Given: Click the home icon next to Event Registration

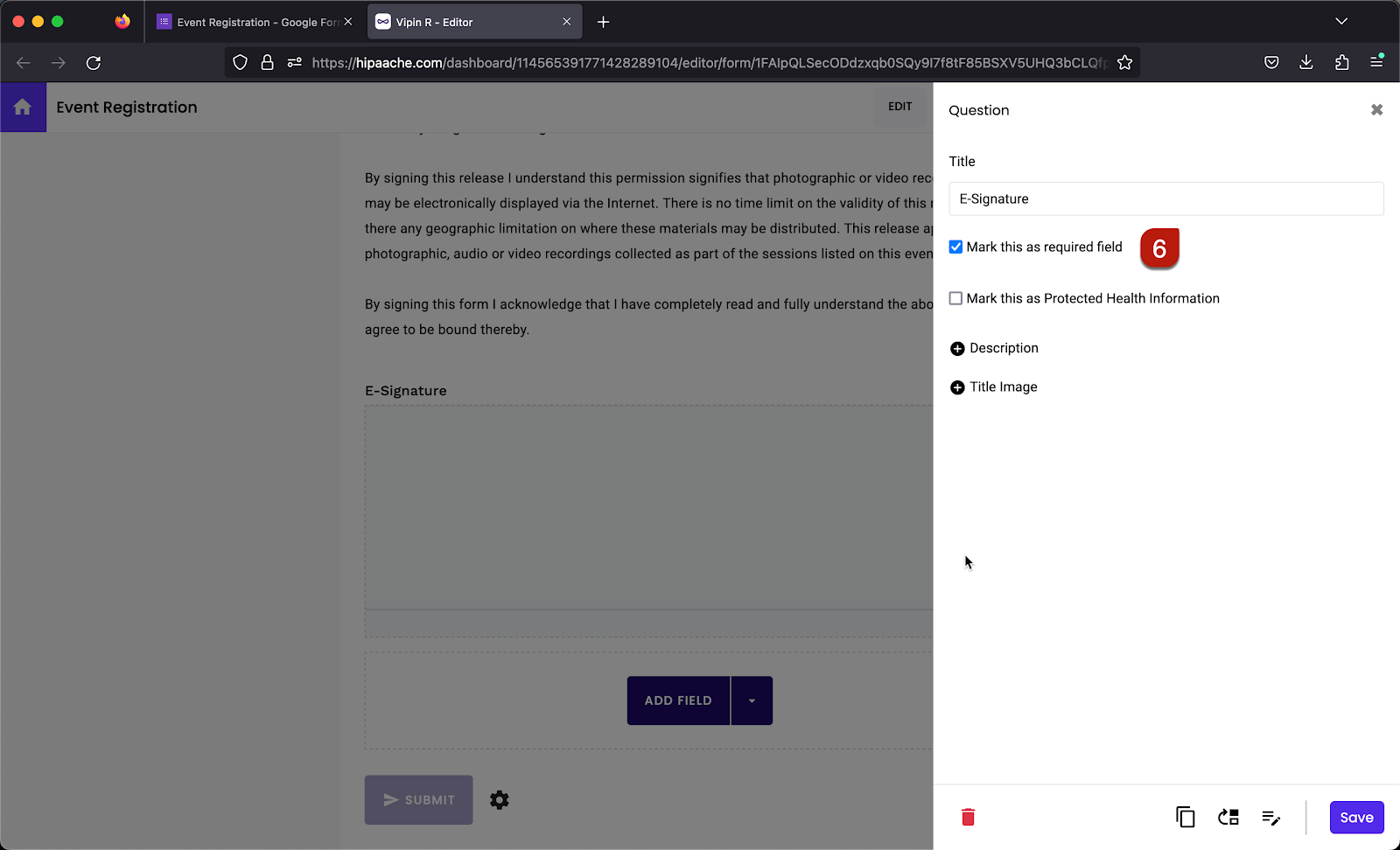Looking at the screenshot, I should (23, 107).
